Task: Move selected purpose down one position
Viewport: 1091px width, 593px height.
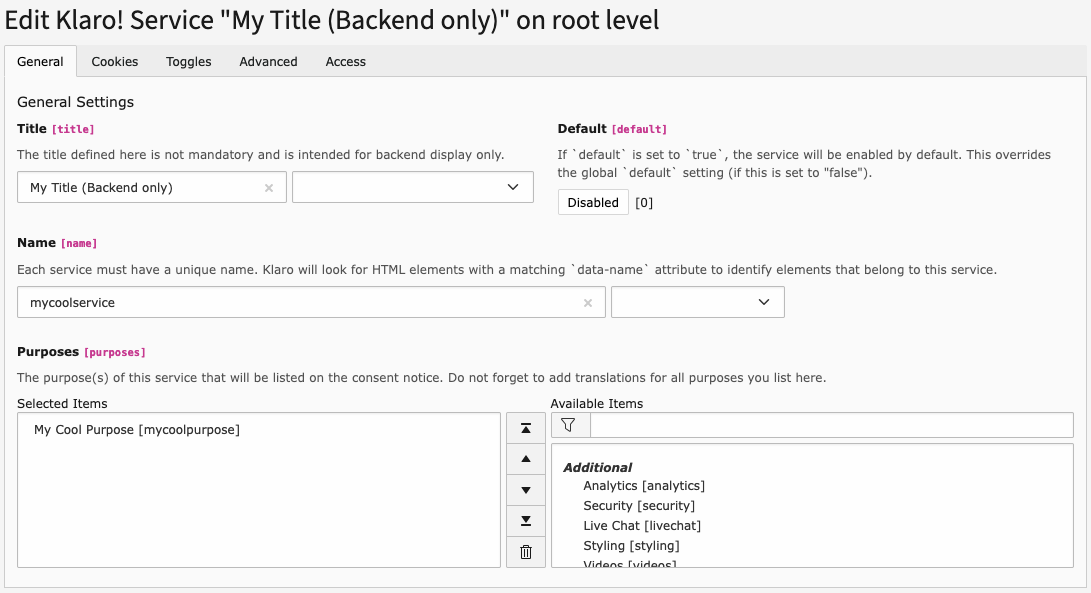Action: [526, 490]
